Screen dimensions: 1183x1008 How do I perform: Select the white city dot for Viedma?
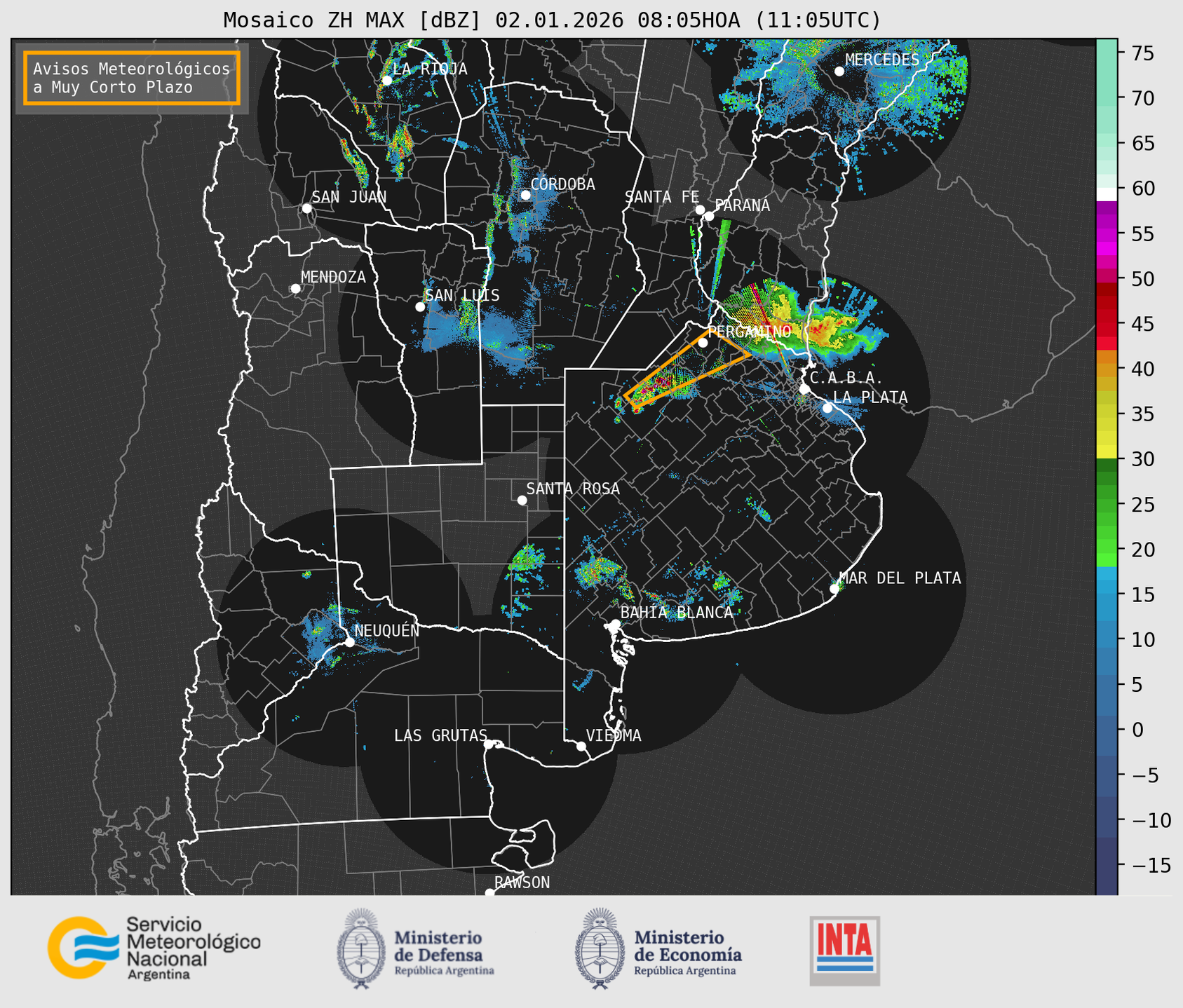[581, 746]
